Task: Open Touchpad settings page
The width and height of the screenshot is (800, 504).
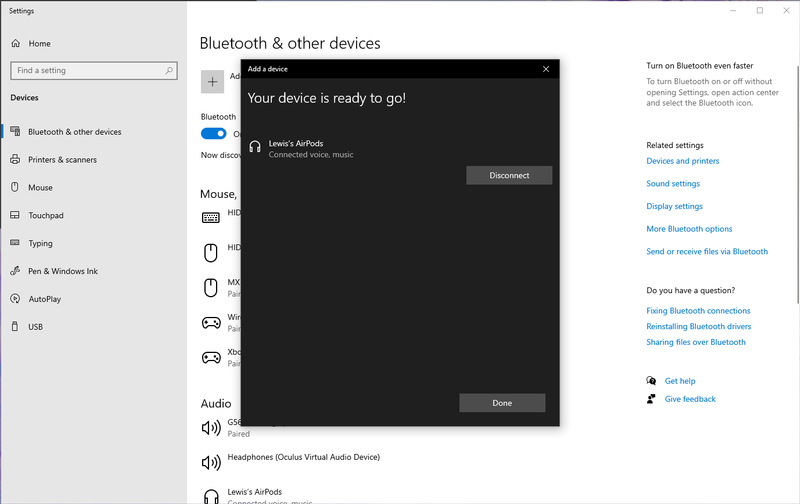Action: (x=46, y=215)
